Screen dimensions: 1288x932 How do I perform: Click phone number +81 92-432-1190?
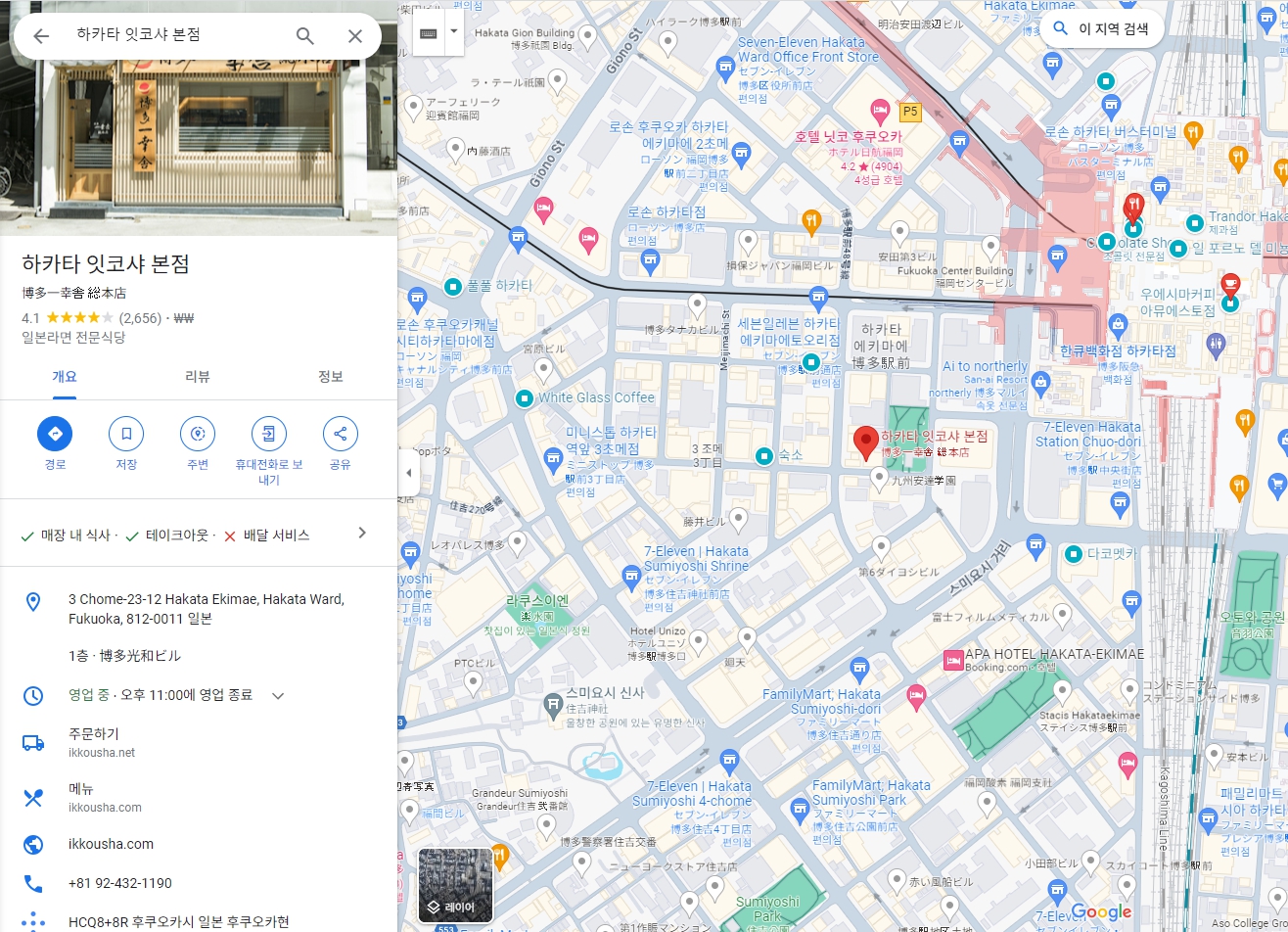119,883
